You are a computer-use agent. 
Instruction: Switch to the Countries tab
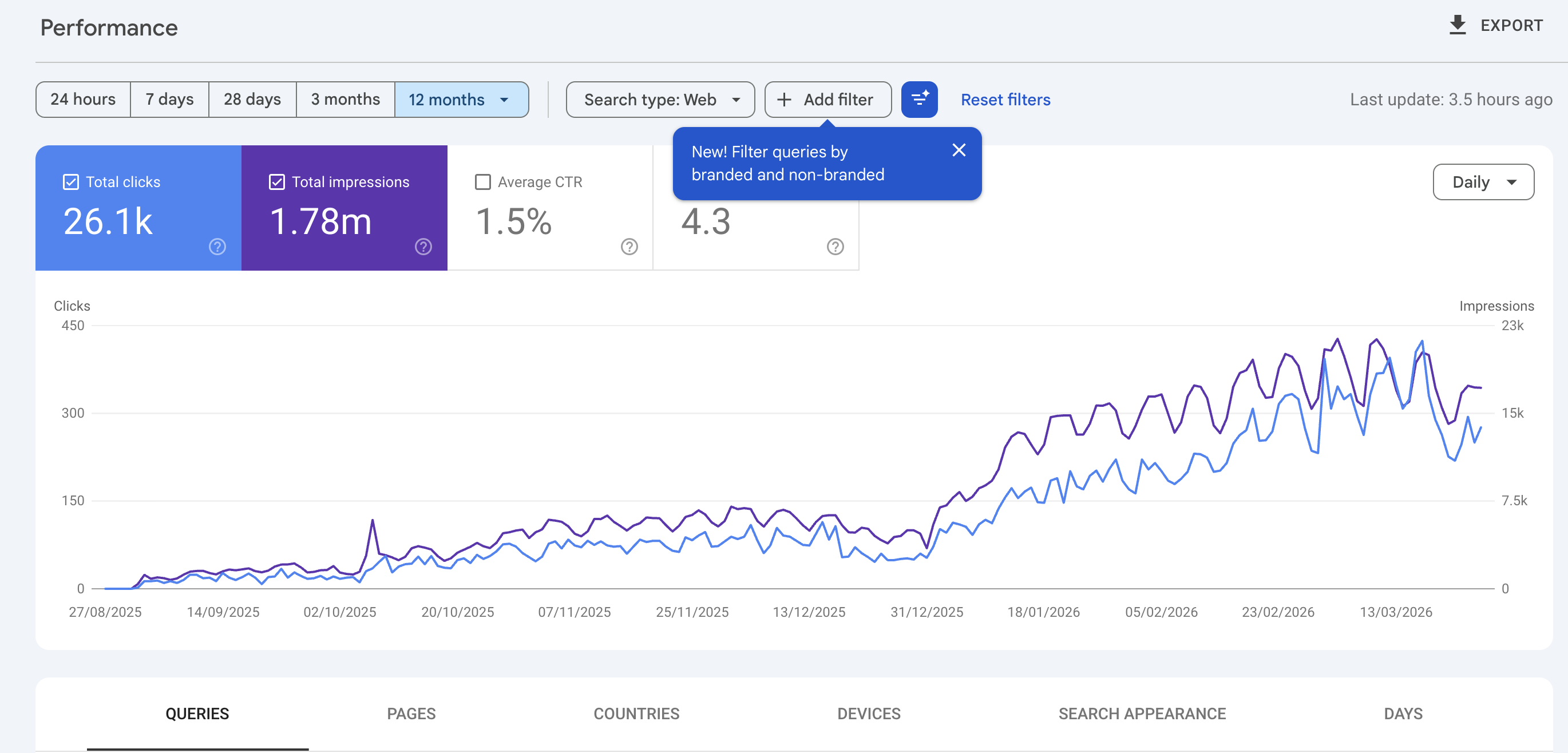[636, 714]
